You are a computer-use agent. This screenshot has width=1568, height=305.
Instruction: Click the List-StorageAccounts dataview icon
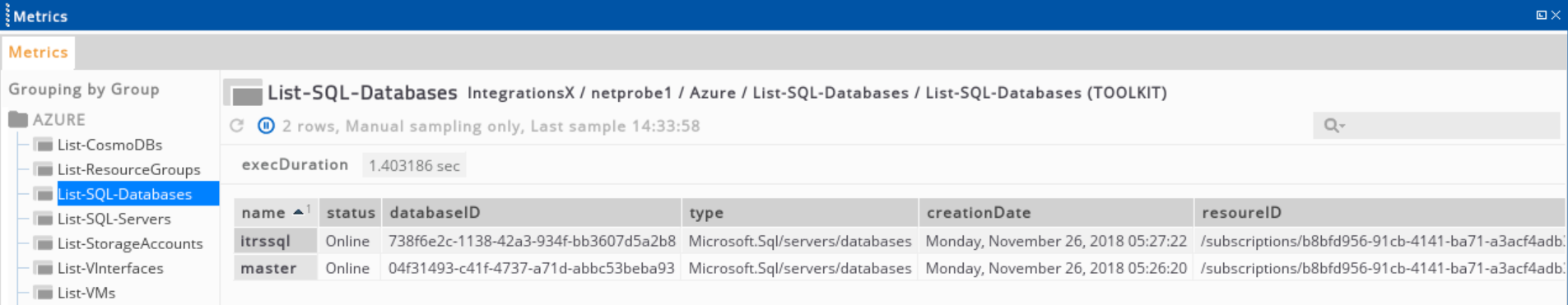(x=44, y=244)
